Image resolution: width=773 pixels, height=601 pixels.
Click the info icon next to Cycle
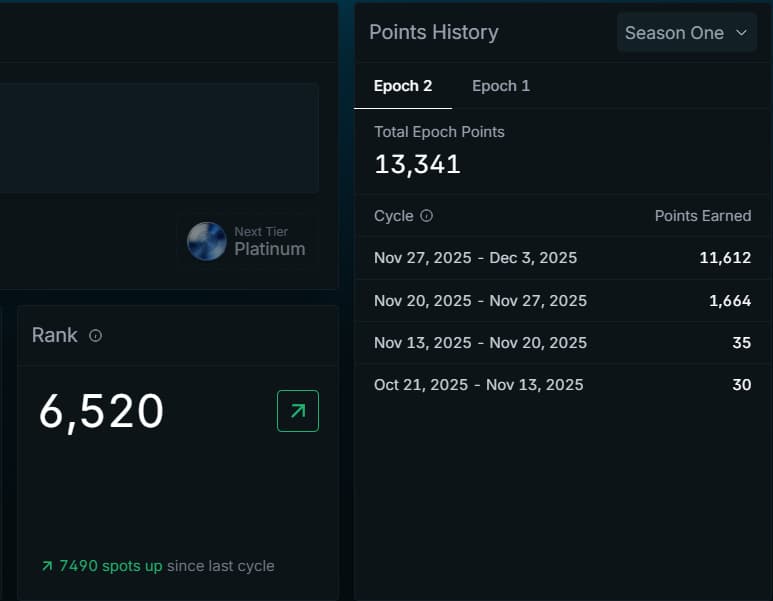pos(427,216)
